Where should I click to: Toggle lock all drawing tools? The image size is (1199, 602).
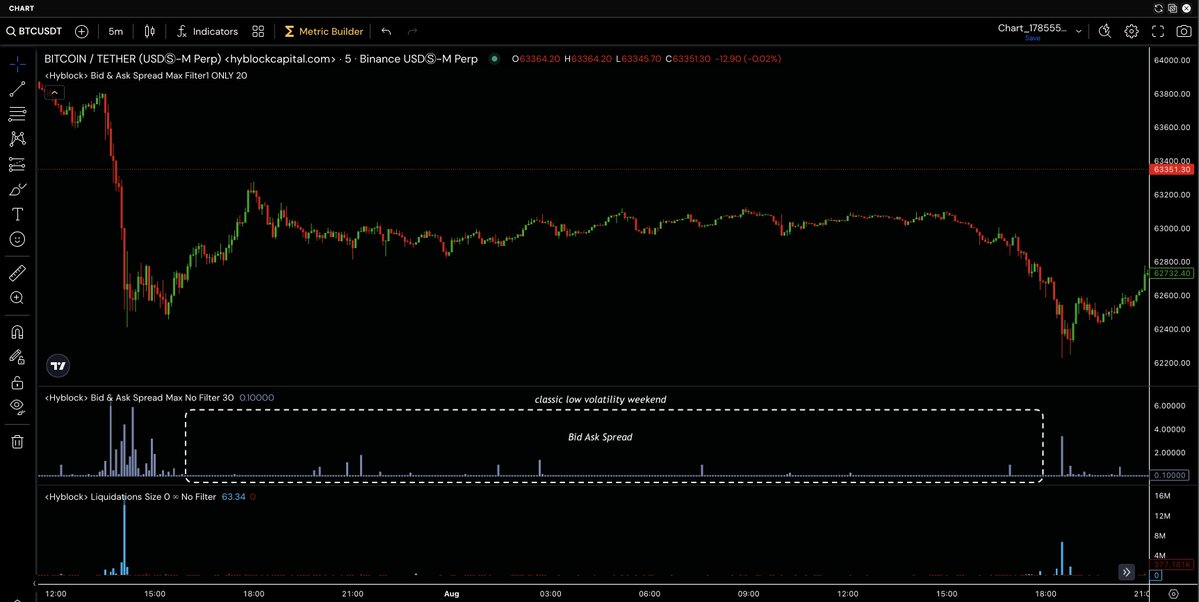17,382
